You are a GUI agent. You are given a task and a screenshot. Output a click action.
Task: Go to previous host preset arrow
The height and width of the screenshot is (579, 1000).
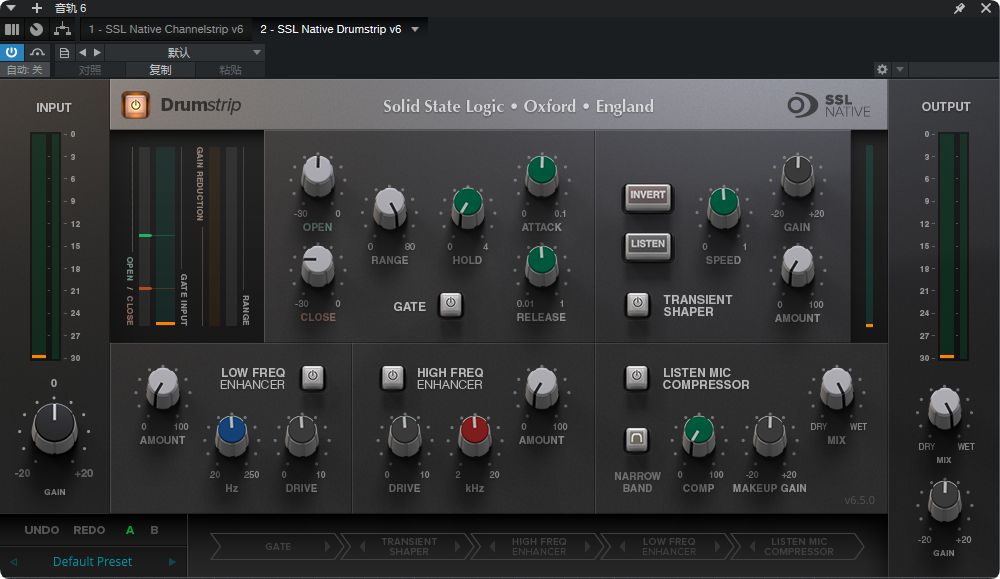pos(82,52)
